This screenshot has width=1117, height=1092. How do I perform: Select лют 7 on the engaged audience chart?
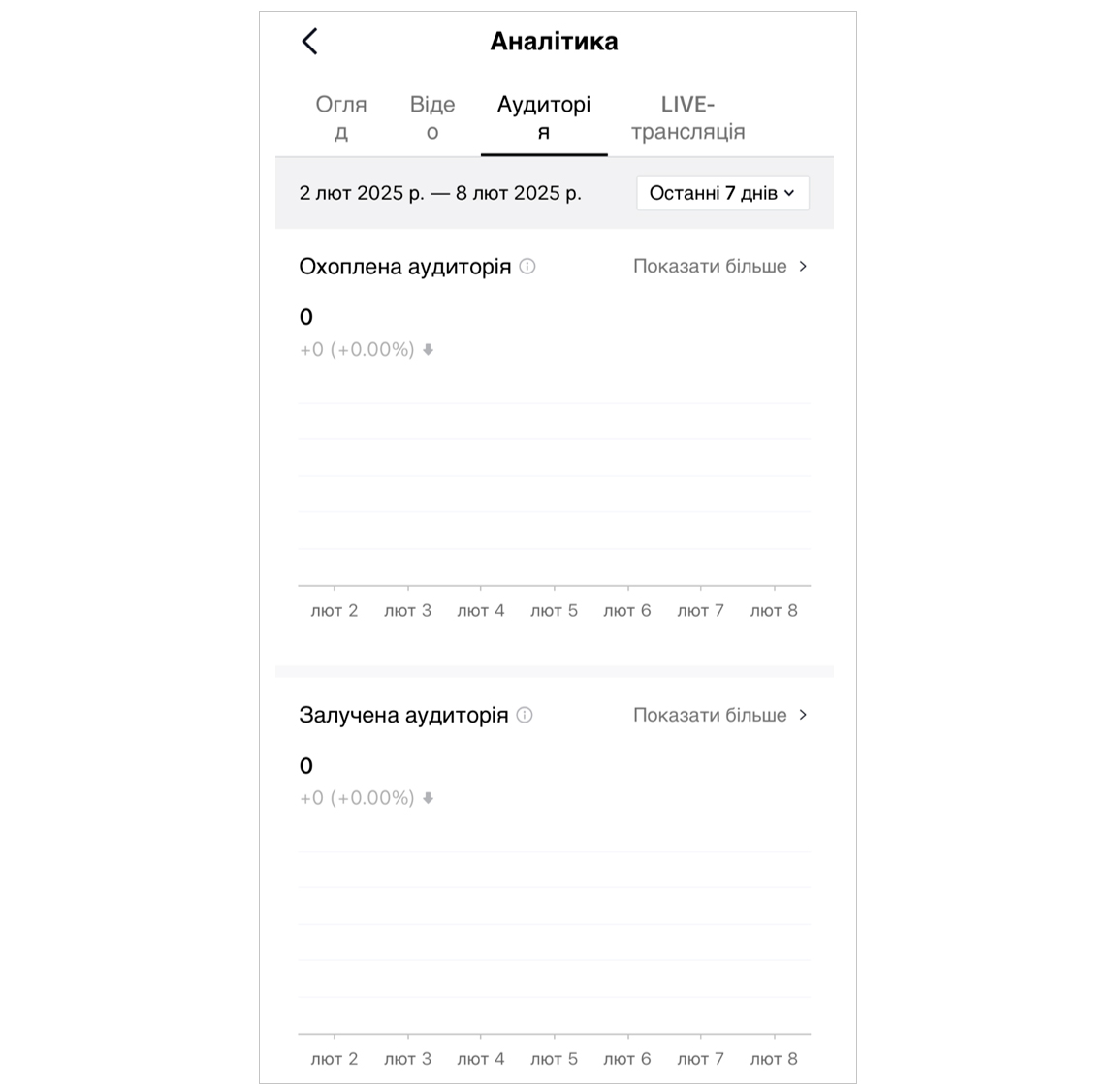click(700, 1059)
